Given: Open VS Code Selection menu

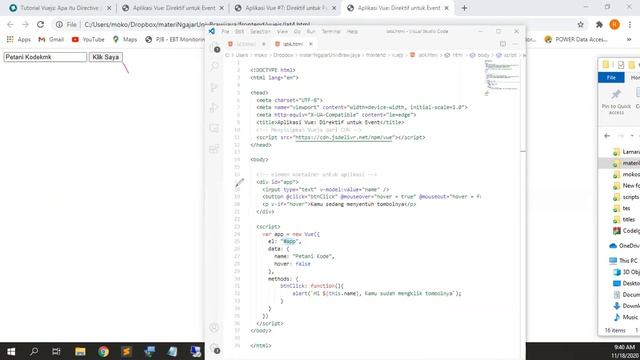Looking at the screenshot, I should click(260, 31).
